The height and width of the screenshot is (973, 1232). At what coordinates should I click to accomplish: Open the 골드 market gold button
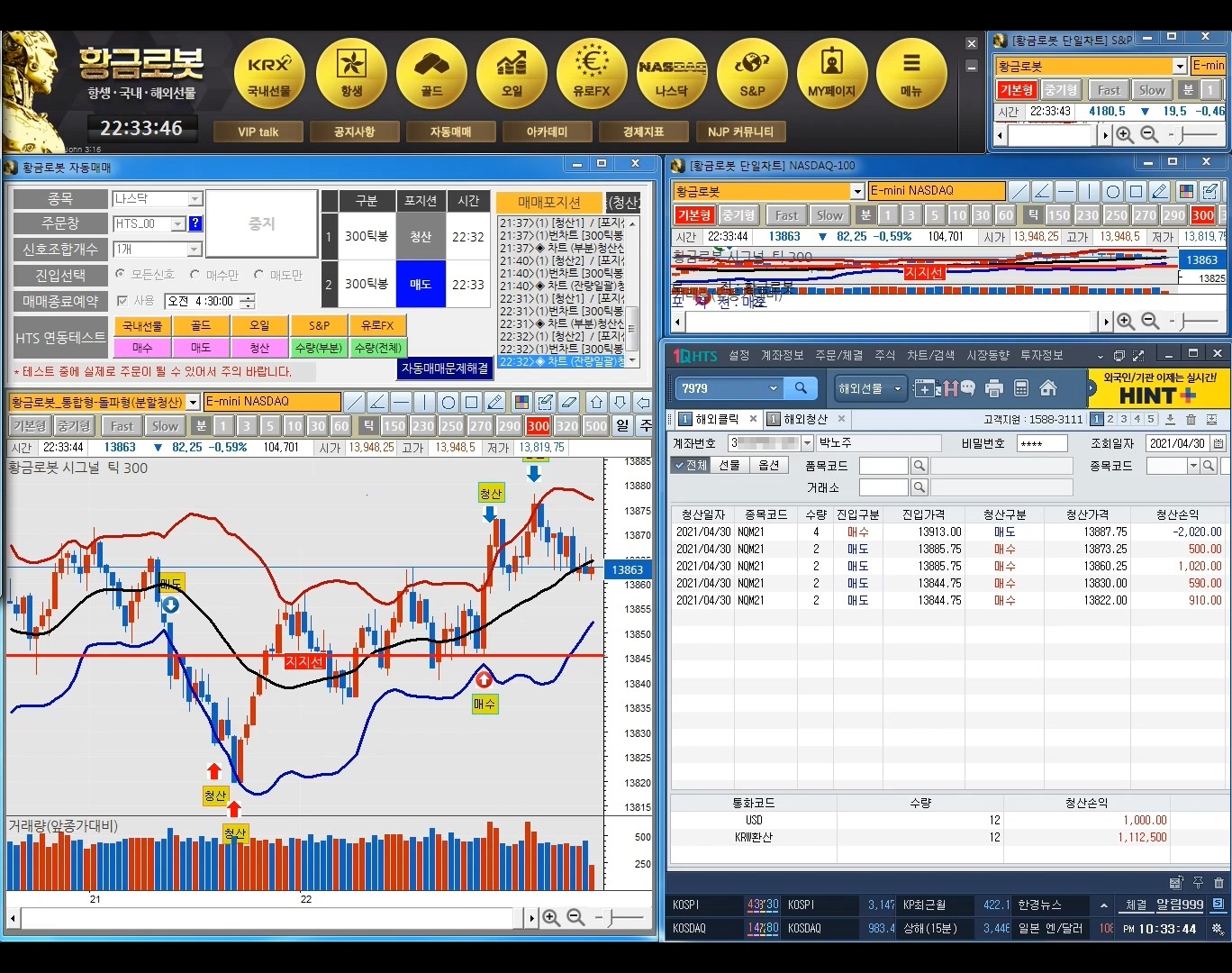tap(431, 74)
